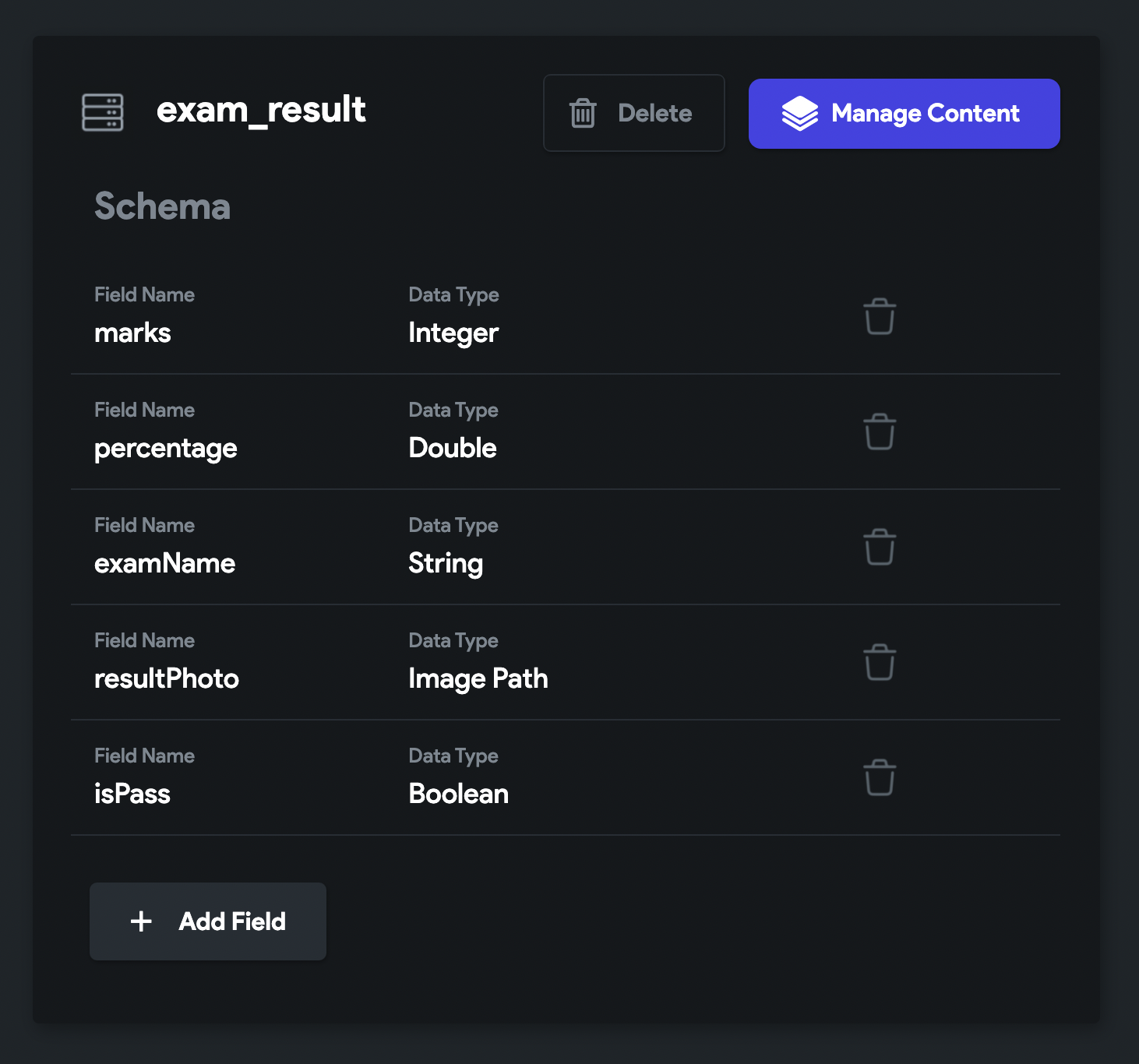
Task: Click the percentage field name
Action: point(166,449)
